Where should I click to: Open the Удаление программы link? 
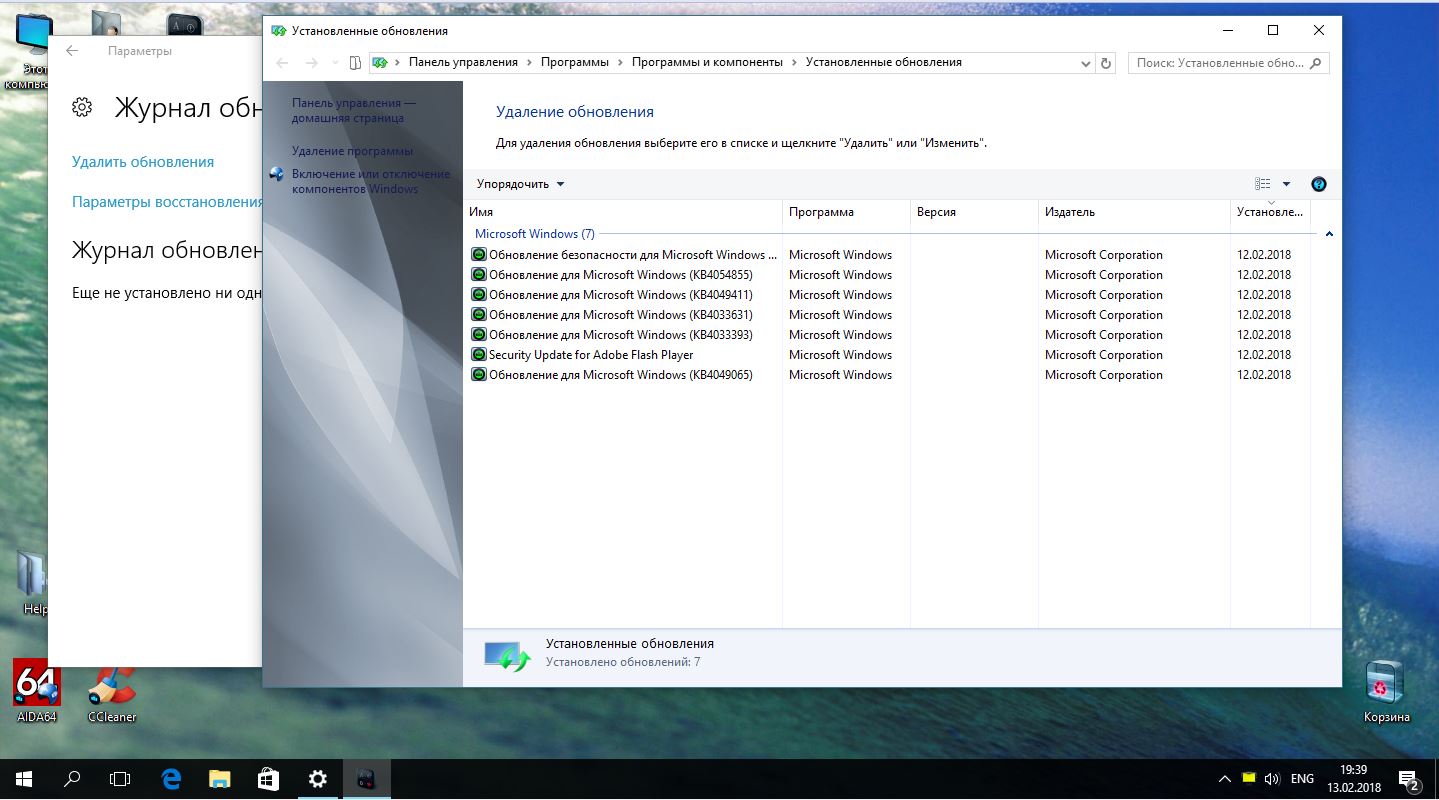click(352, 151)
